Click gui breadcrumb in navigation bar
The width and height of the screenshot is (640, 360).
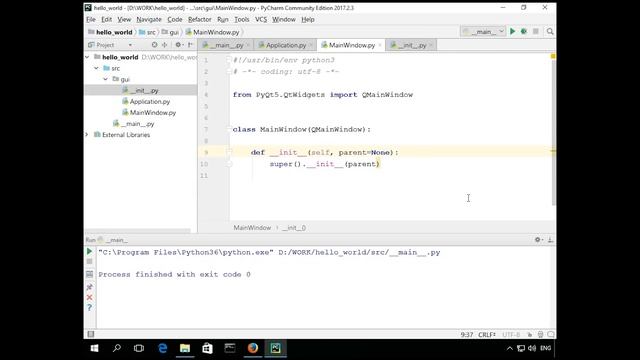click(x=170, y=32)
